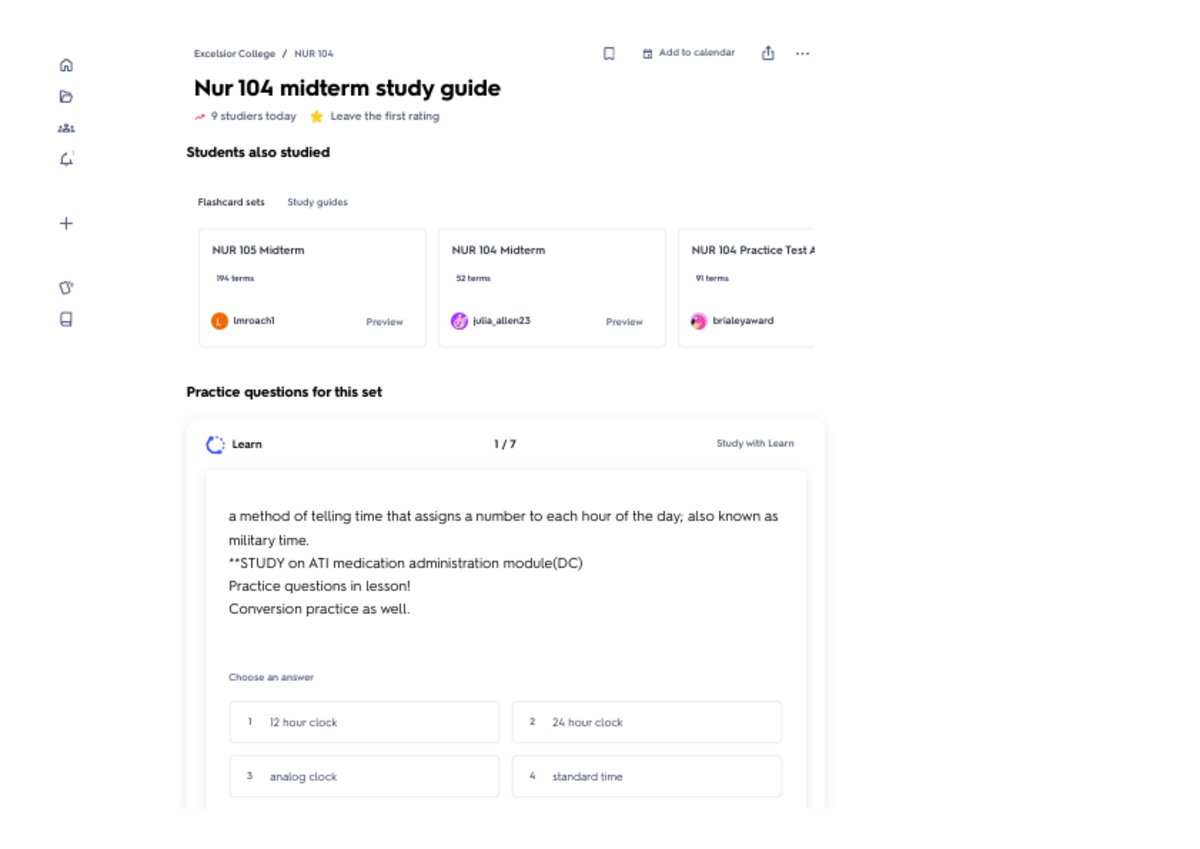The image size is (1200, 849).
Task: Open the notifications bell icon
Action: pos(66,159)
